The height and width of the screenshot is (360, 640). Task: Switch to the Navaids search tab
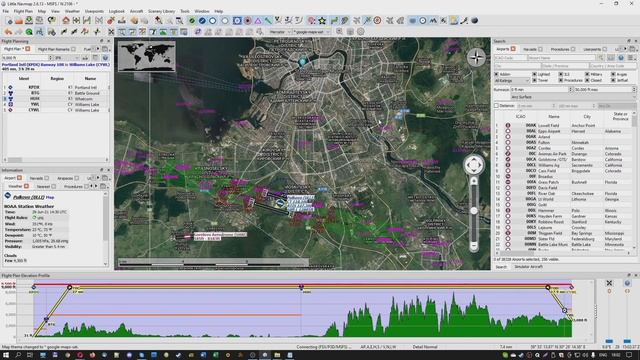[532, 49]
